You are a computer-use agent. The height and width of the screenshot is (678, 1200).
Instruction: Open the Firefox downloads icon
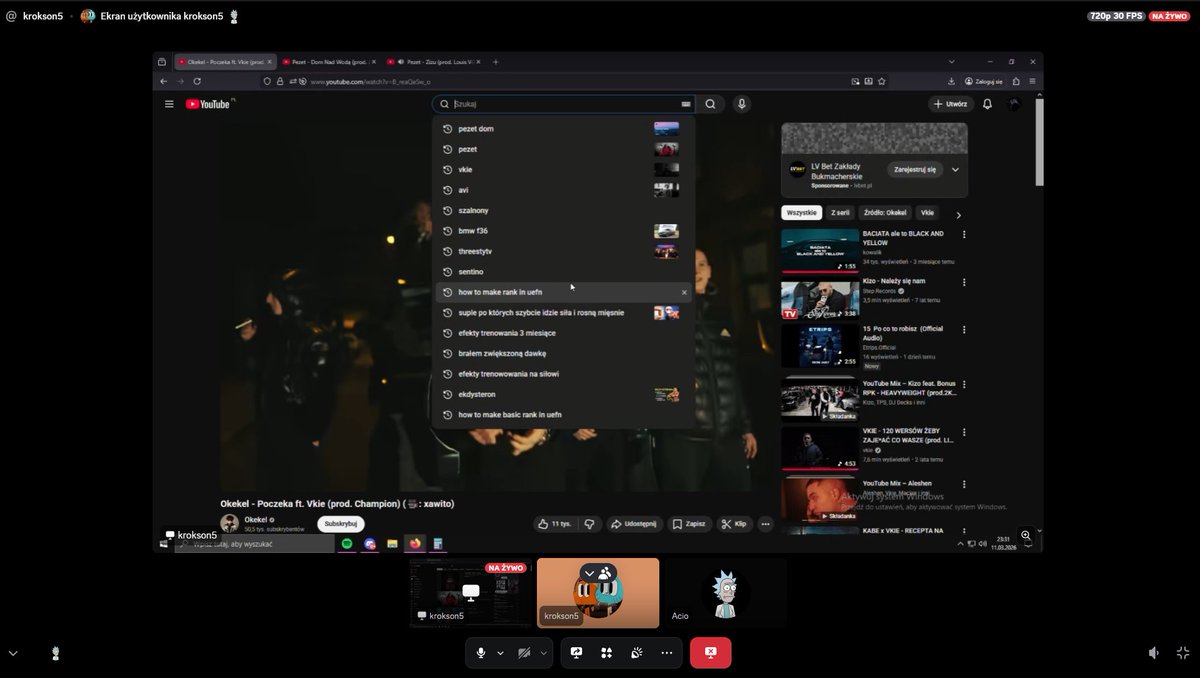pyautogui.click(x=951, y=81)
